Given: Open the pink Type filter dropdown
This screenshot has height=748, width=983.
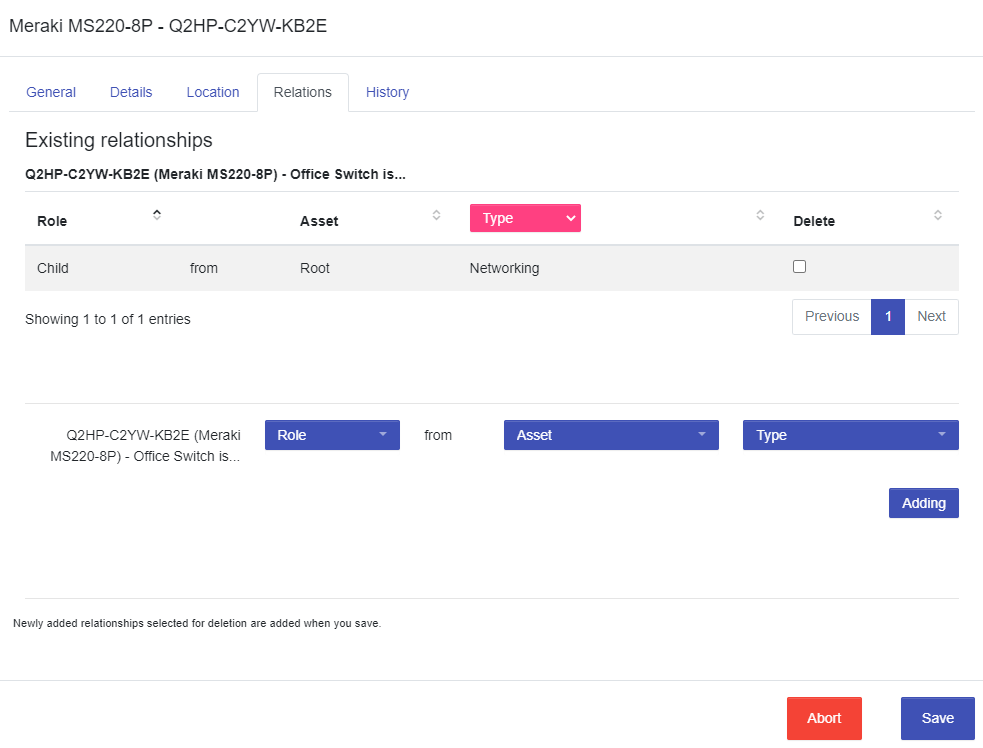Looking at the screenshot, I should tap(525, 218).
